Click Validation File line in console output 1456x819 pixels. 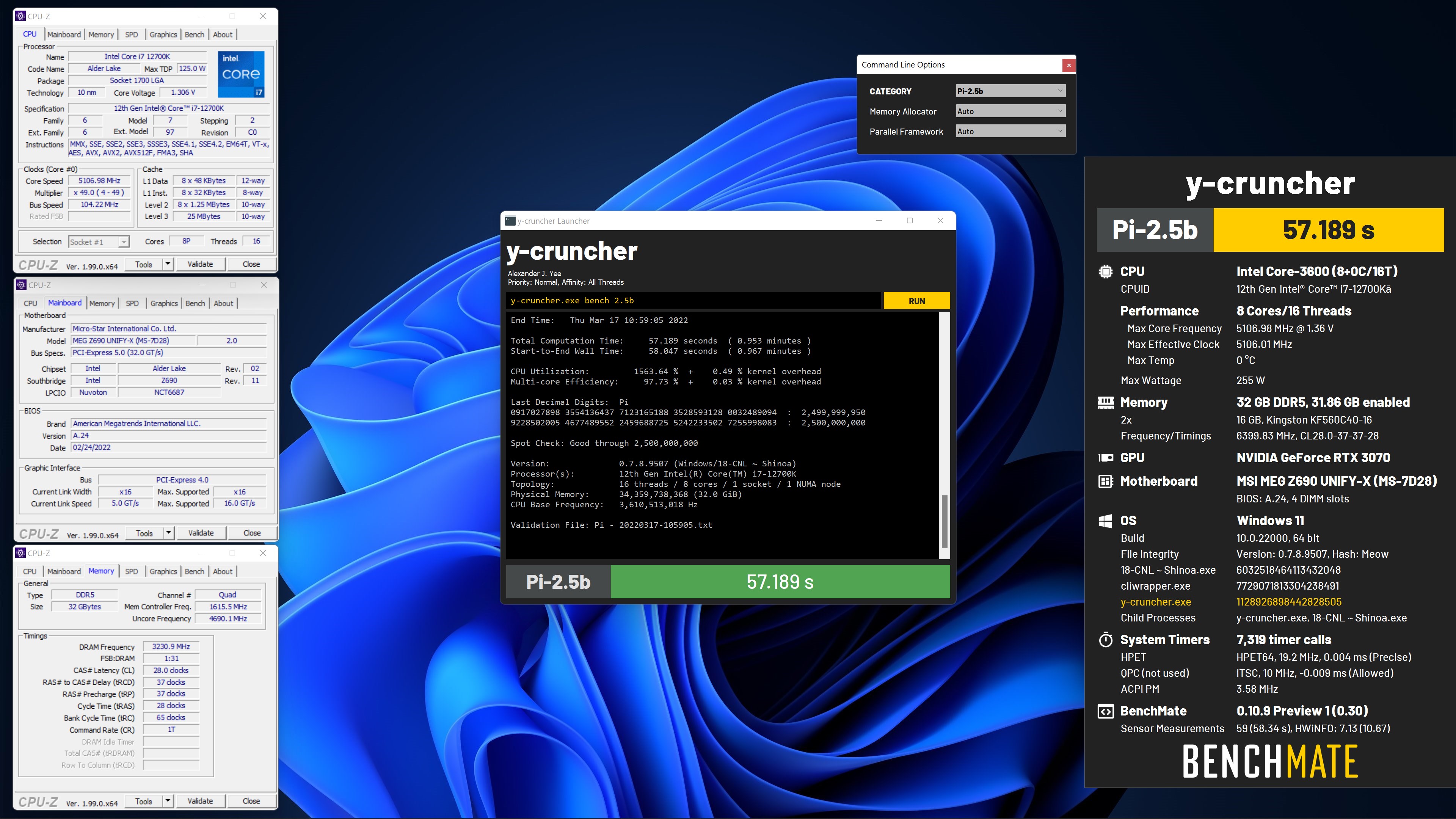coord(611,525)
